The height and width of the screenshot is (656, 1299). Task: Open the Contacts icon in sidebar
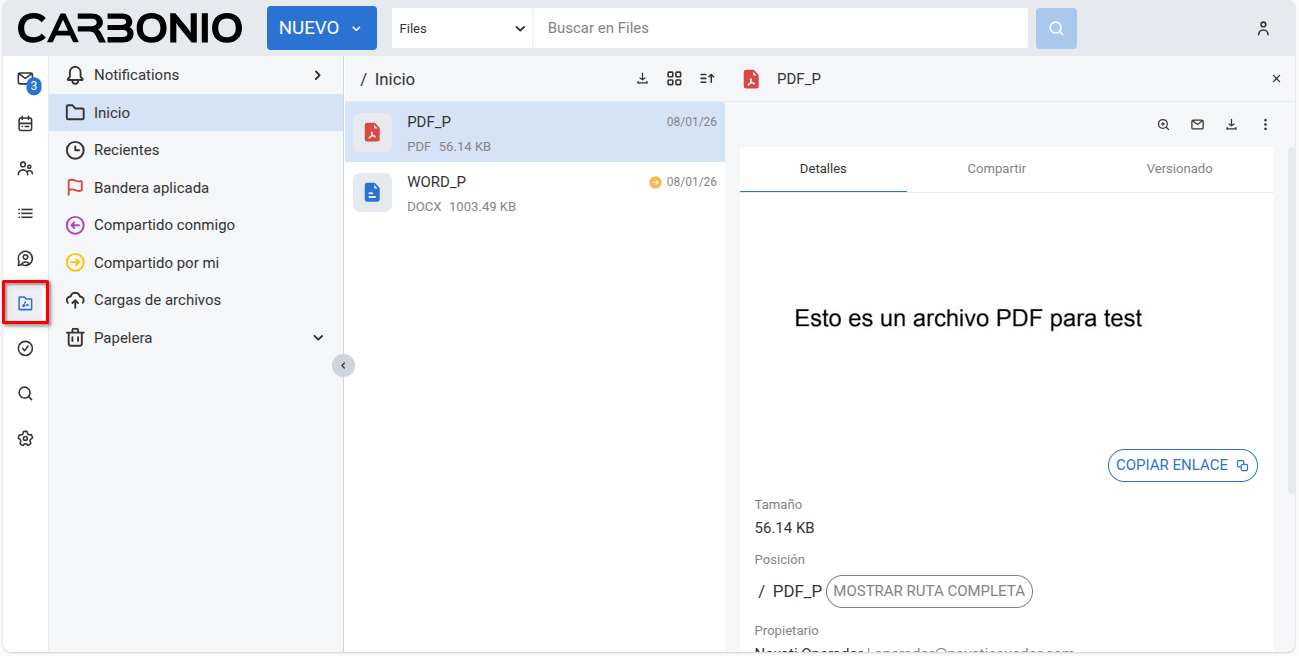click(25, 169)
